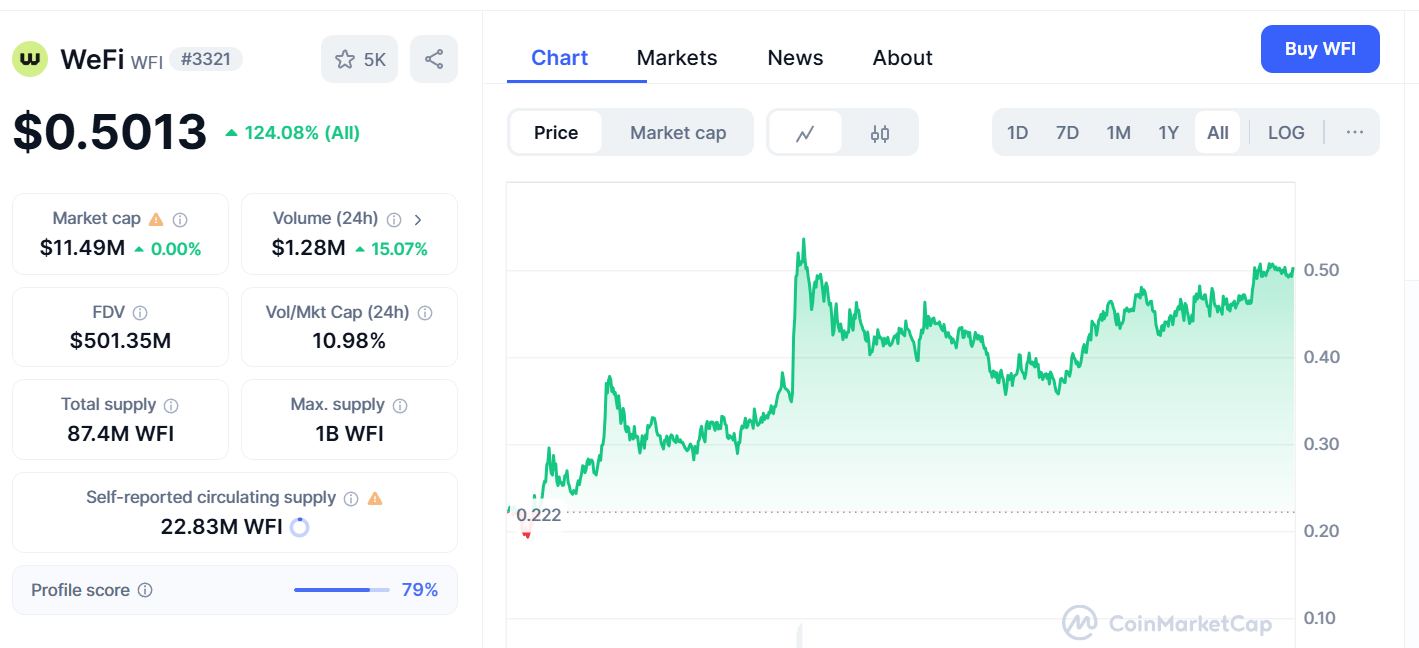Open the chart more options ellipsis
The height and width of the screenshot is (648, 1419).
pos(1355,133)
